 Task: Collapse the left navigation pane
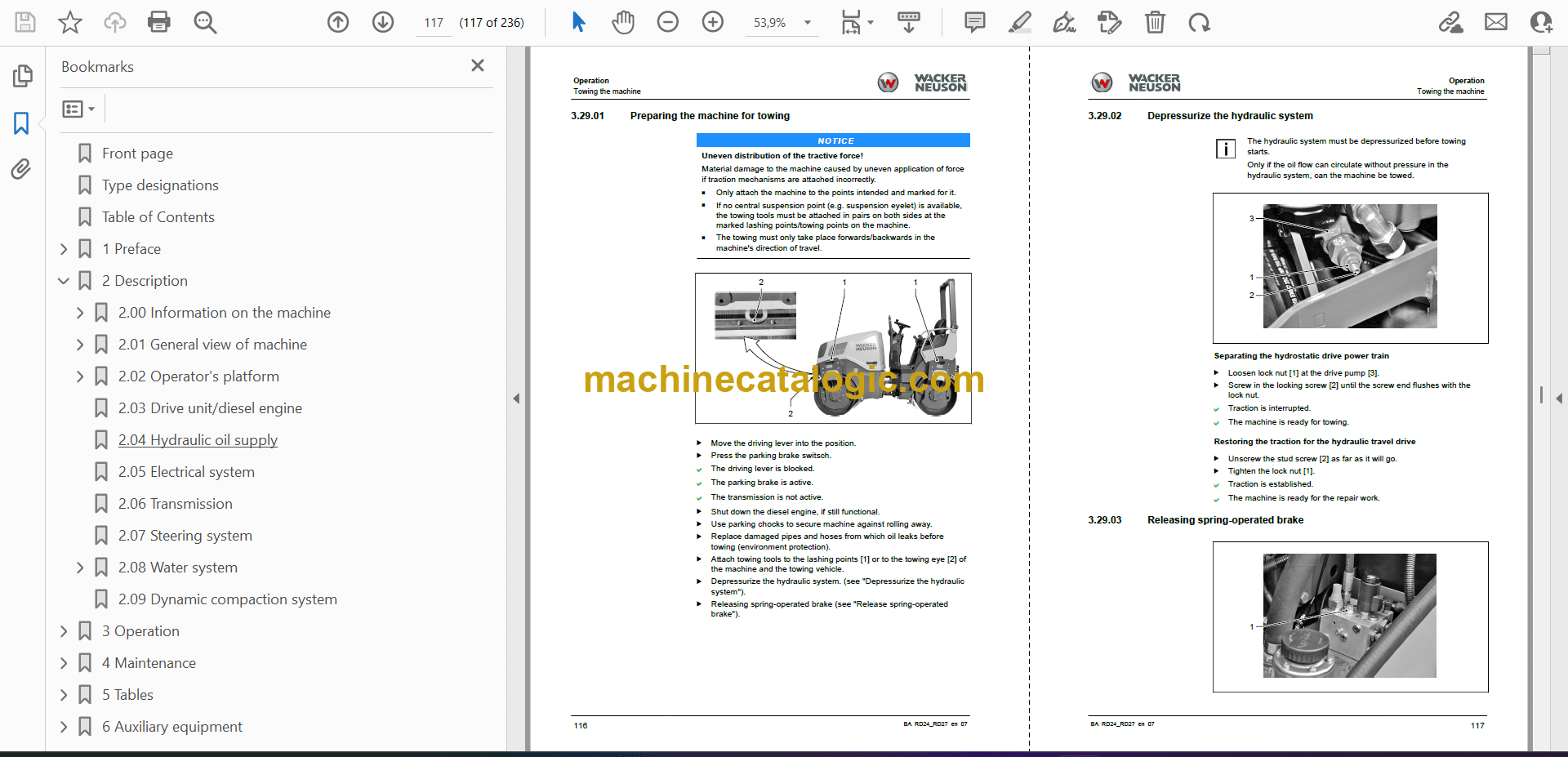(516, 399)
